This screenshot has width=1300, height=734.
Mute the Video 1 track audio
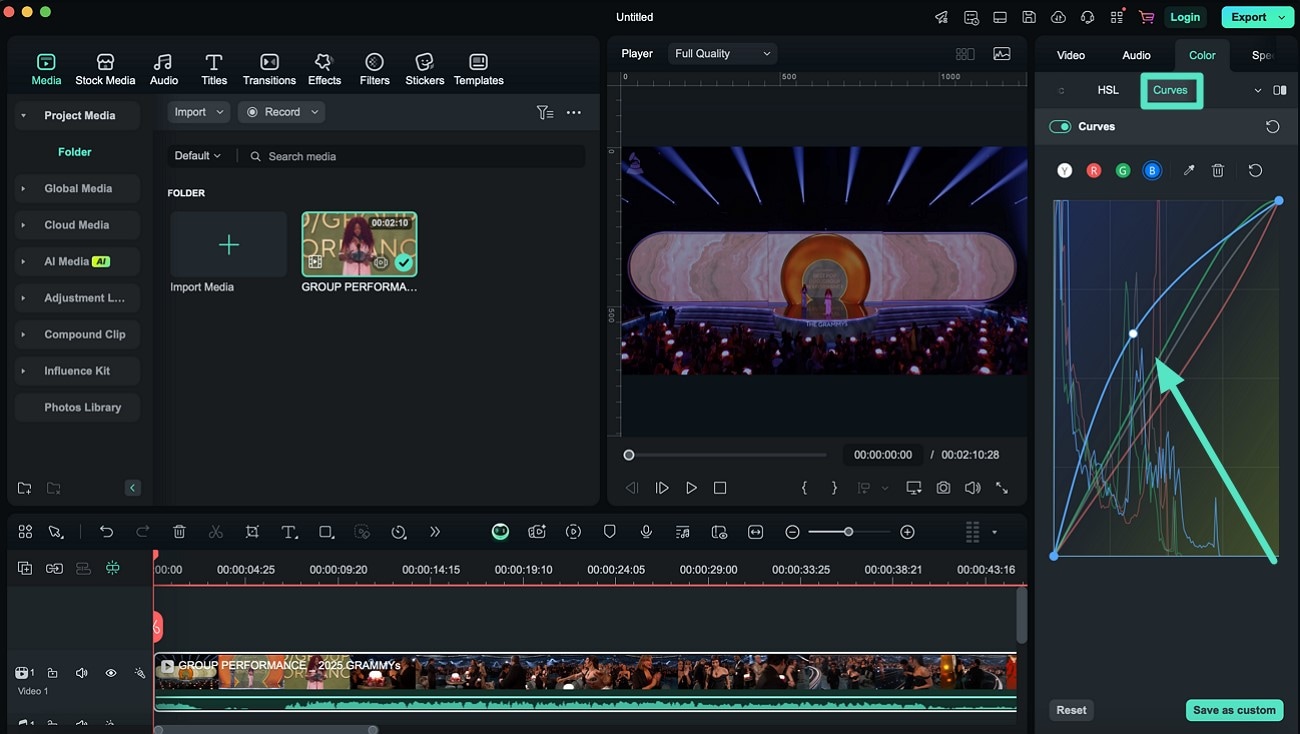coord(82,673)
